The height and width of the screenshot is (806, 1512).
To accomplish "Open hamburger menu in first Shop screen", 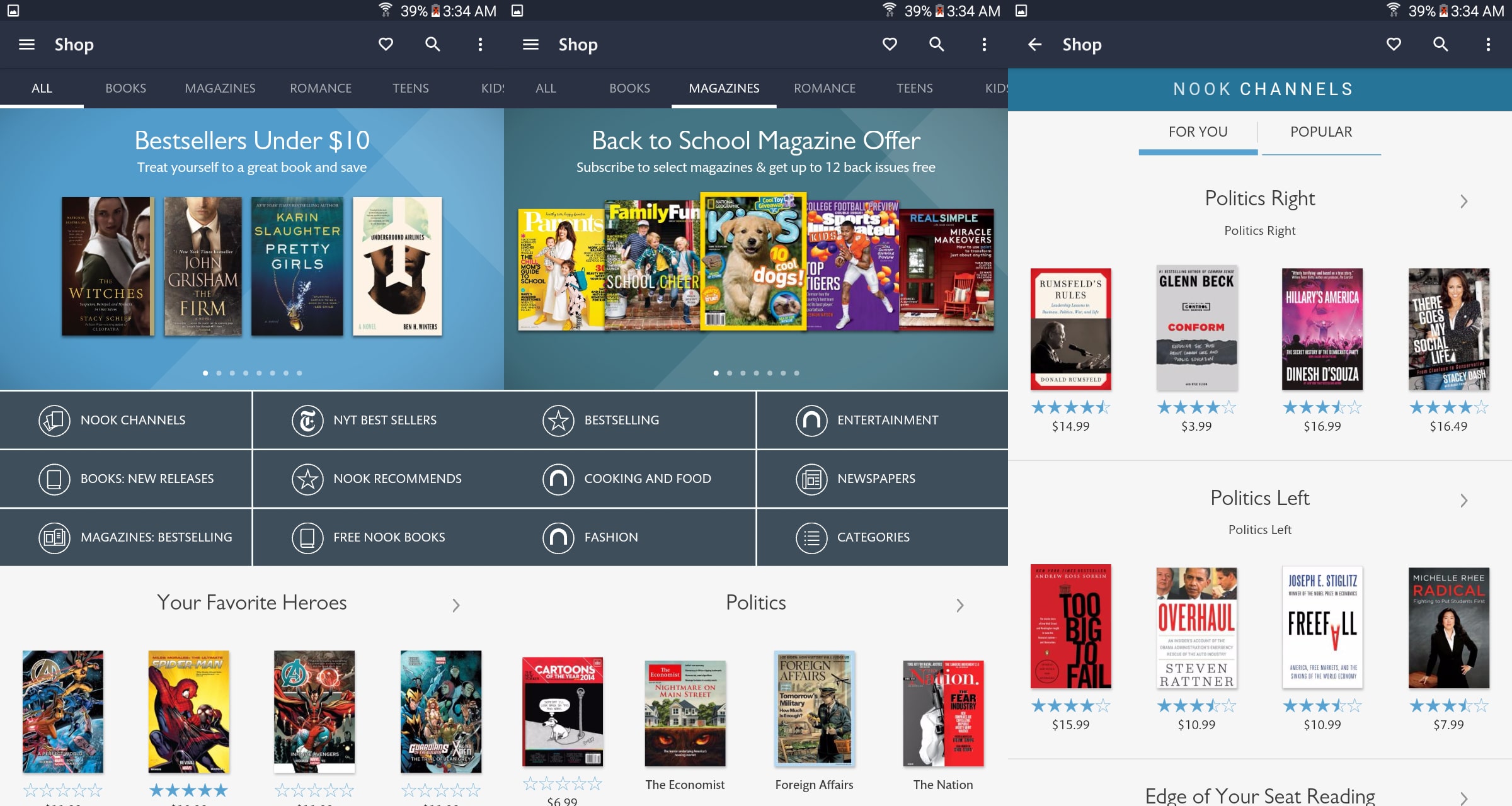I will [x=26, y=44].
